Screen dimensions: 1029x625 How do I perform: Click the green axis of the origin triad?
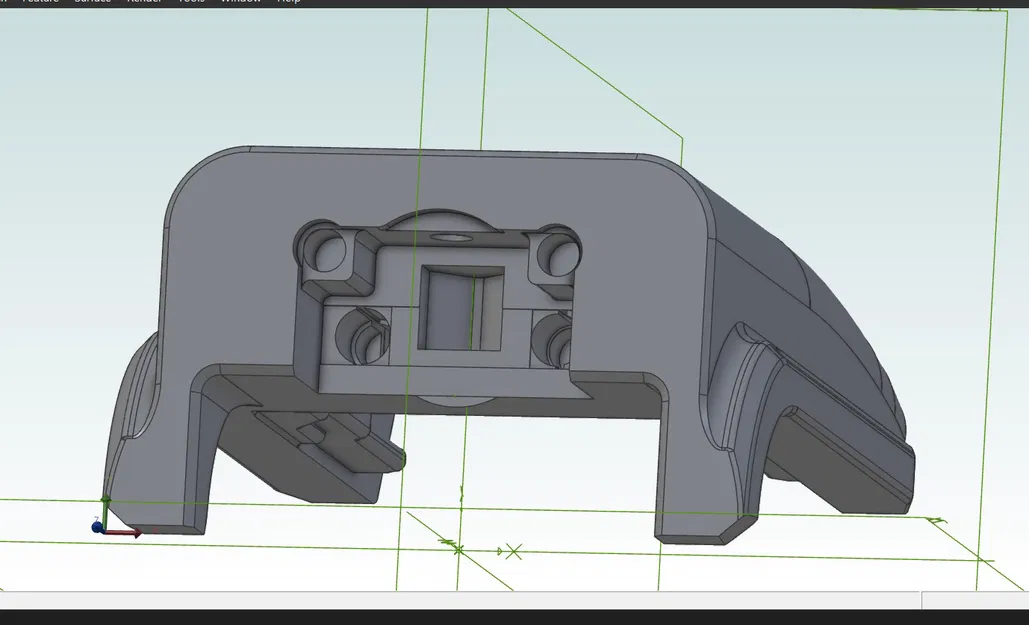click(105, 512)
